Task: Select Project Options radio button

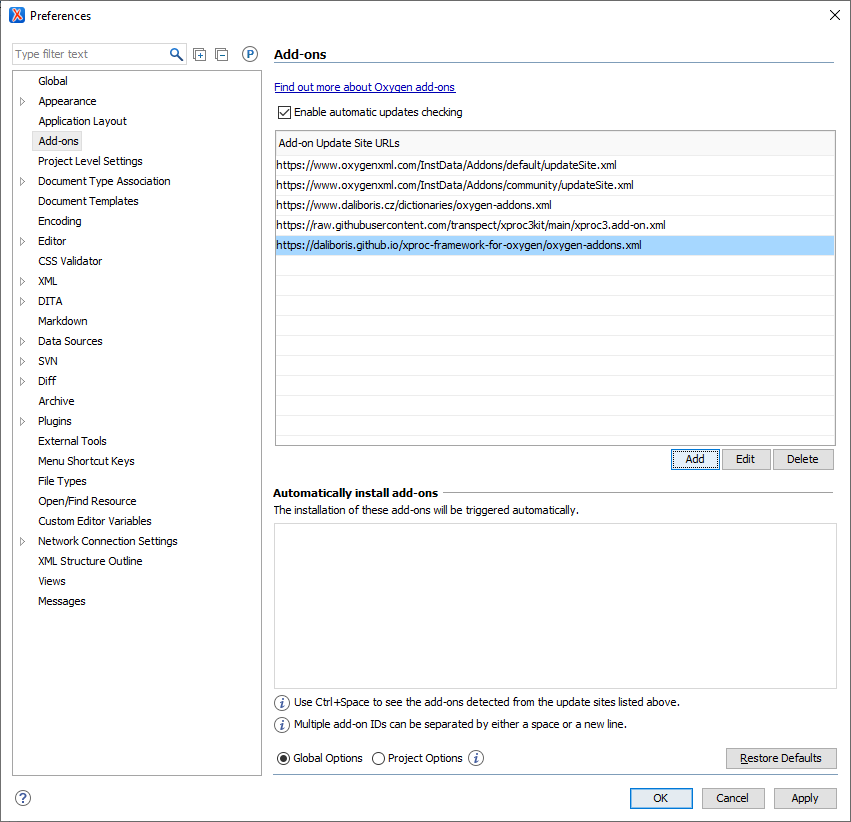Action: 378,758
